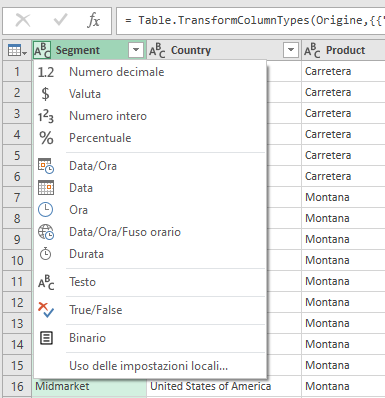
Task: Click the cancel X icon in formula bar
Action: tap(23, 21)
